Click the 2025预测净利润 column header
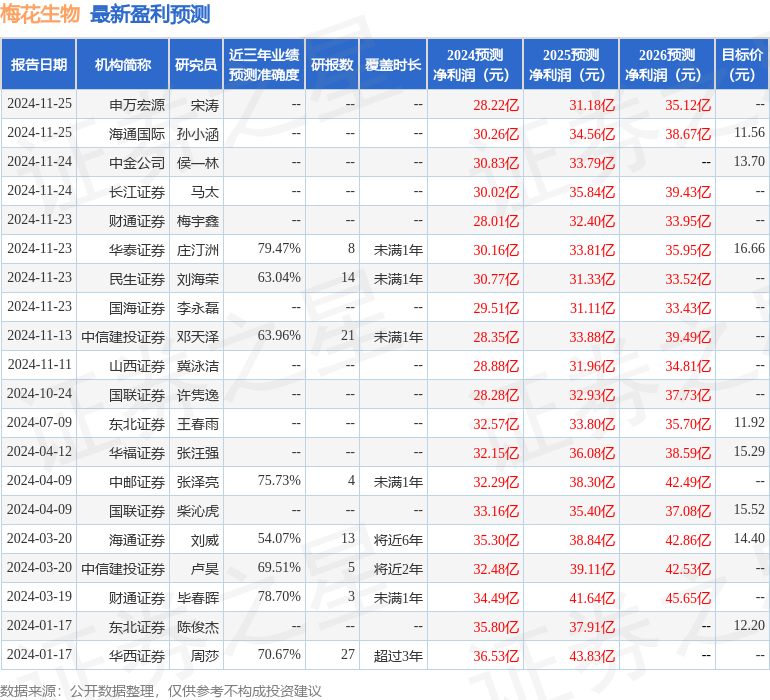The height and width of the screenshot is (700, 770). [x=571, y=65]
